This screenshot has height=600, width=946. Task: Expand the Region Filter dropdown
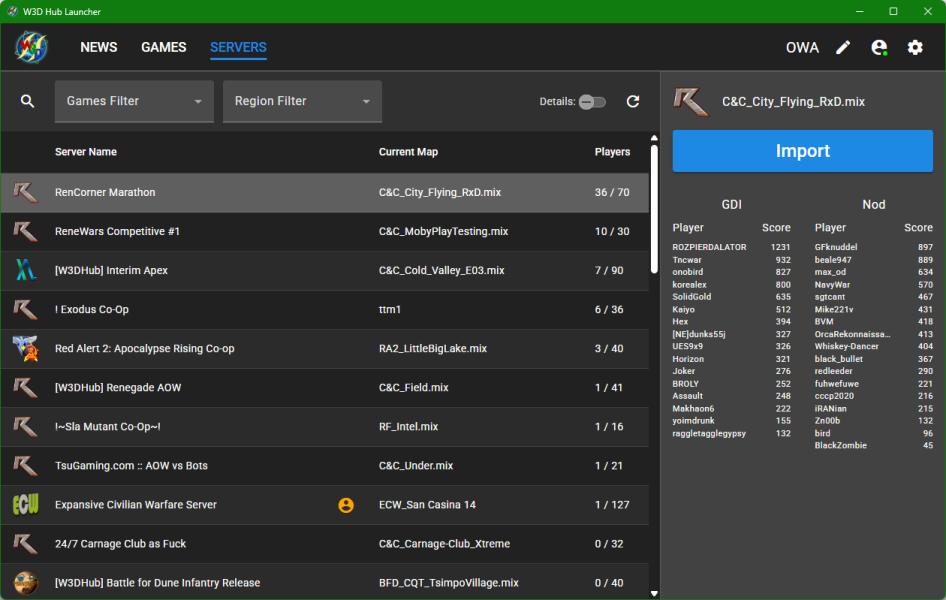pyautogui.click(x=302, y=101)
